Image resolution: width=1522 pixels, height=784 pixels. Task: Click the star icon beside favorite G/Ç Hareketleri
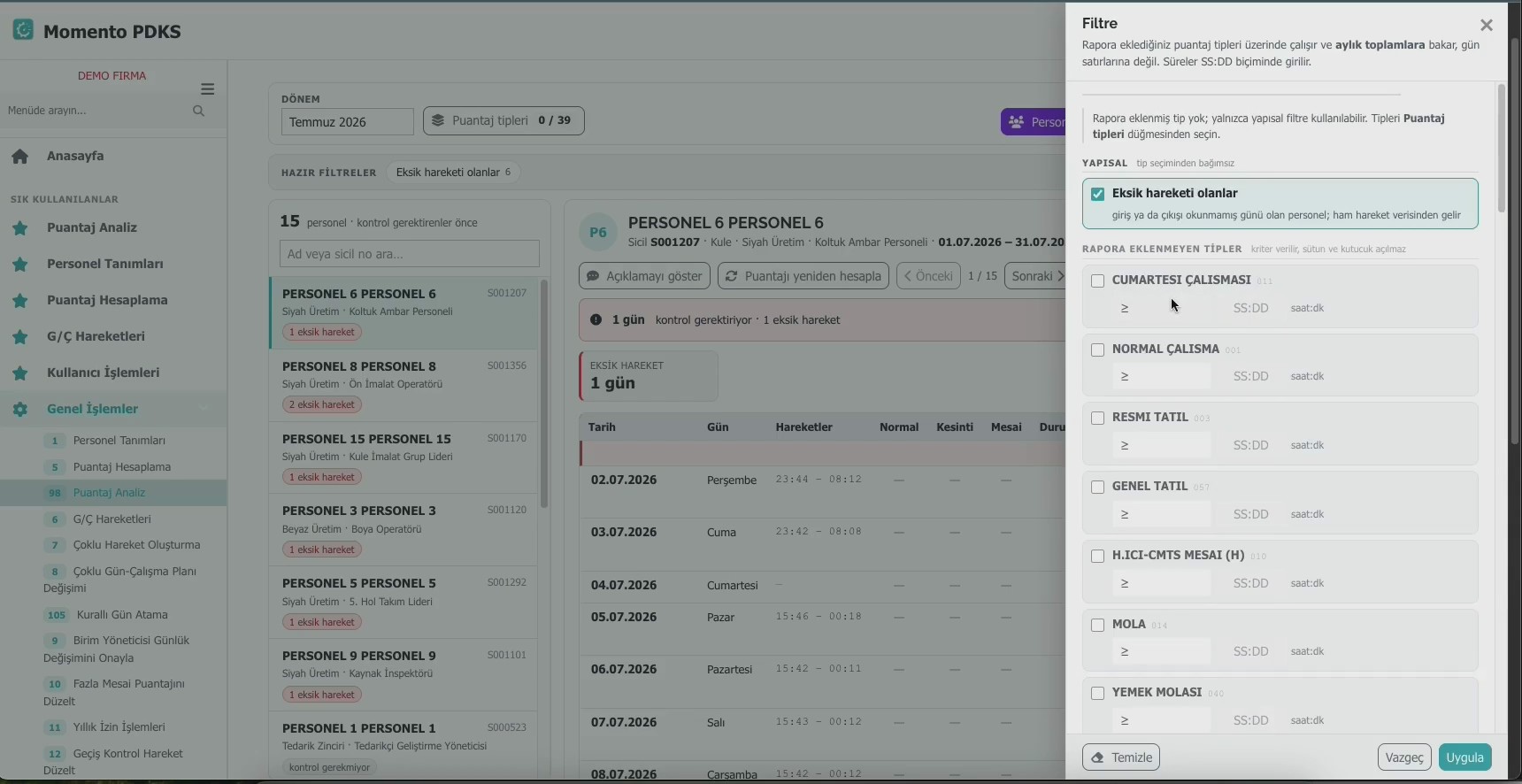coord(20,337)
